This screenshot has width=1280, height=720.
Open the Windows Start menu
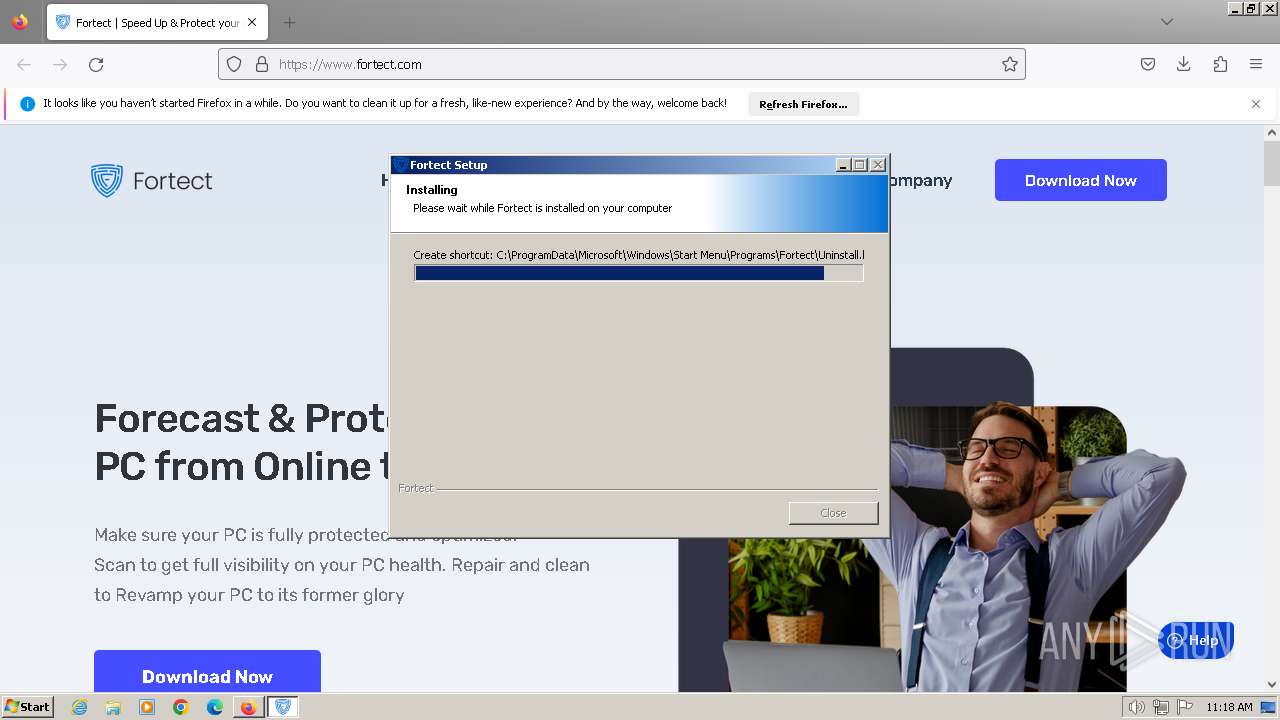27,707
